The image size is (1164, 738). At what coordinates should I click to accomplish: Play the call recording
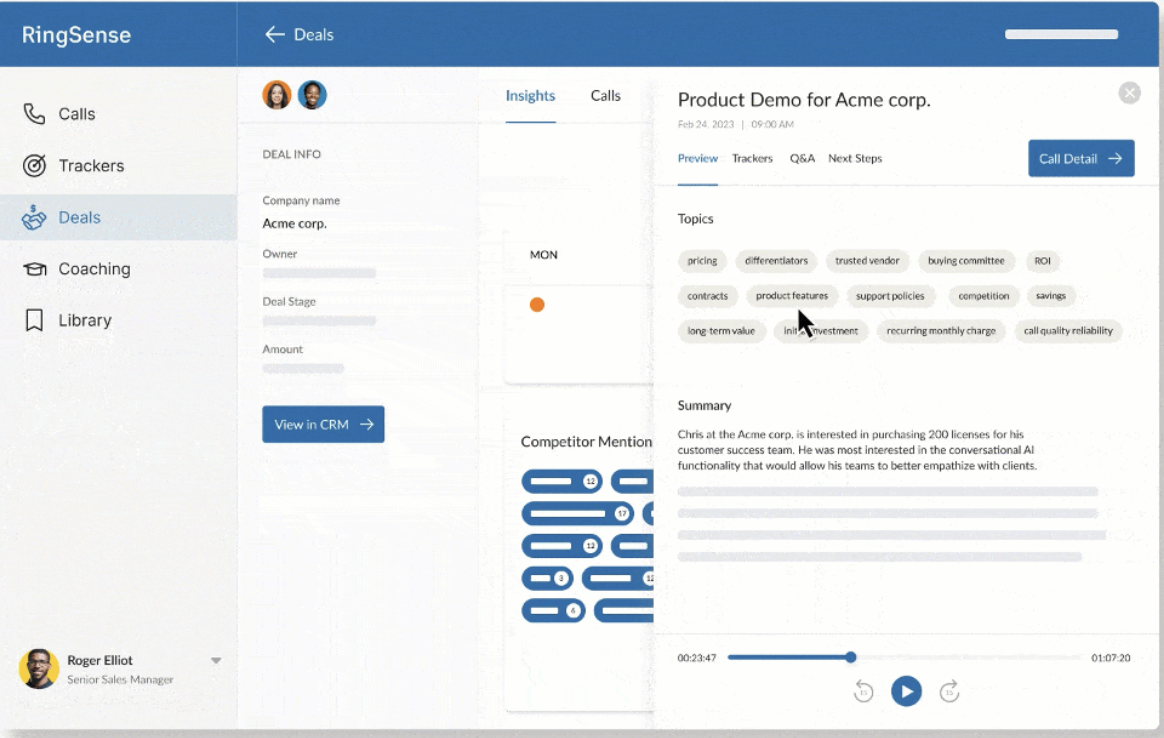pos(906,691)
